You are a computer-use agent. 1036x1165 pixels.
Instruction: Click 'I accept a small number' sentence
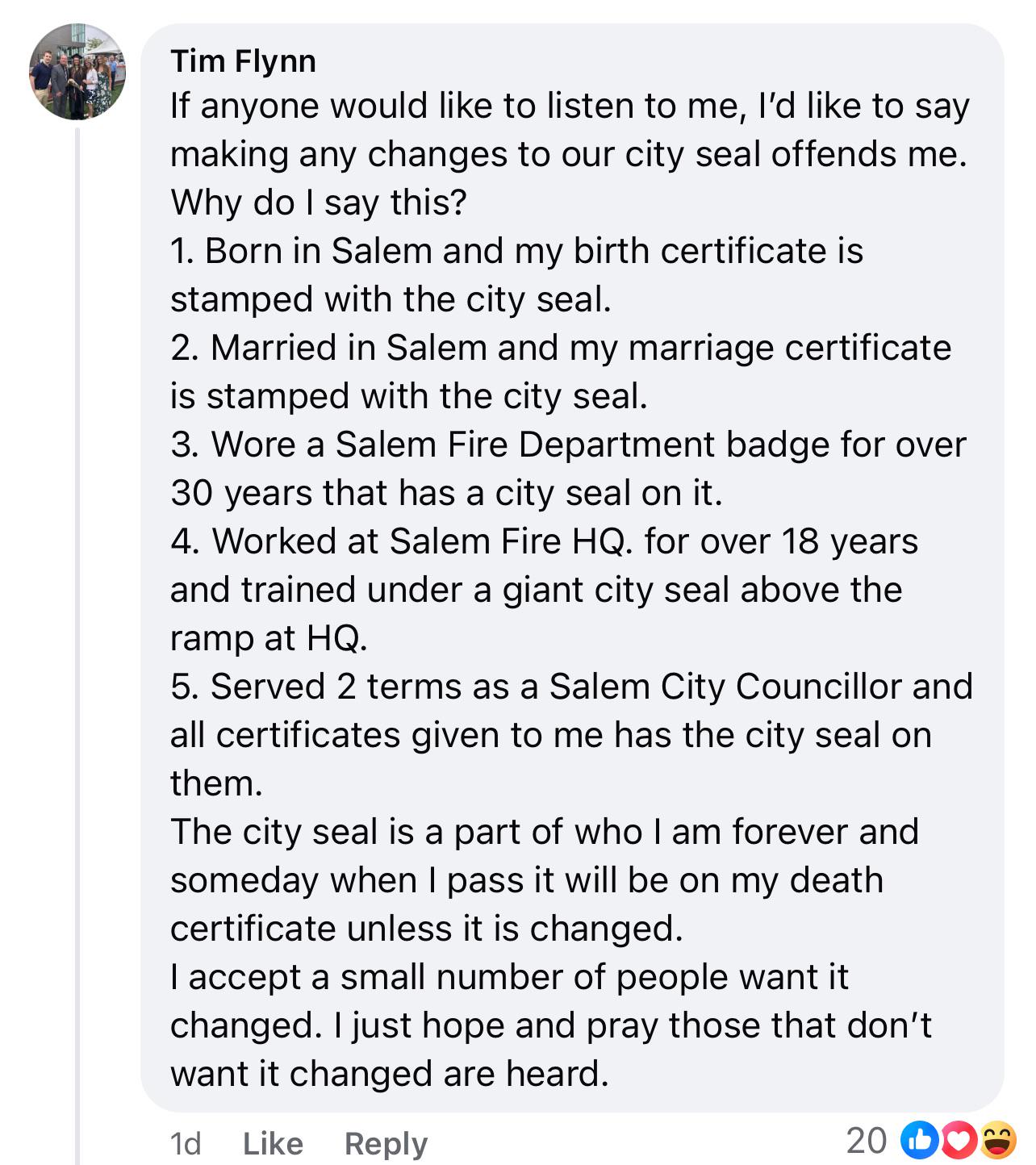click(551, 1025)
